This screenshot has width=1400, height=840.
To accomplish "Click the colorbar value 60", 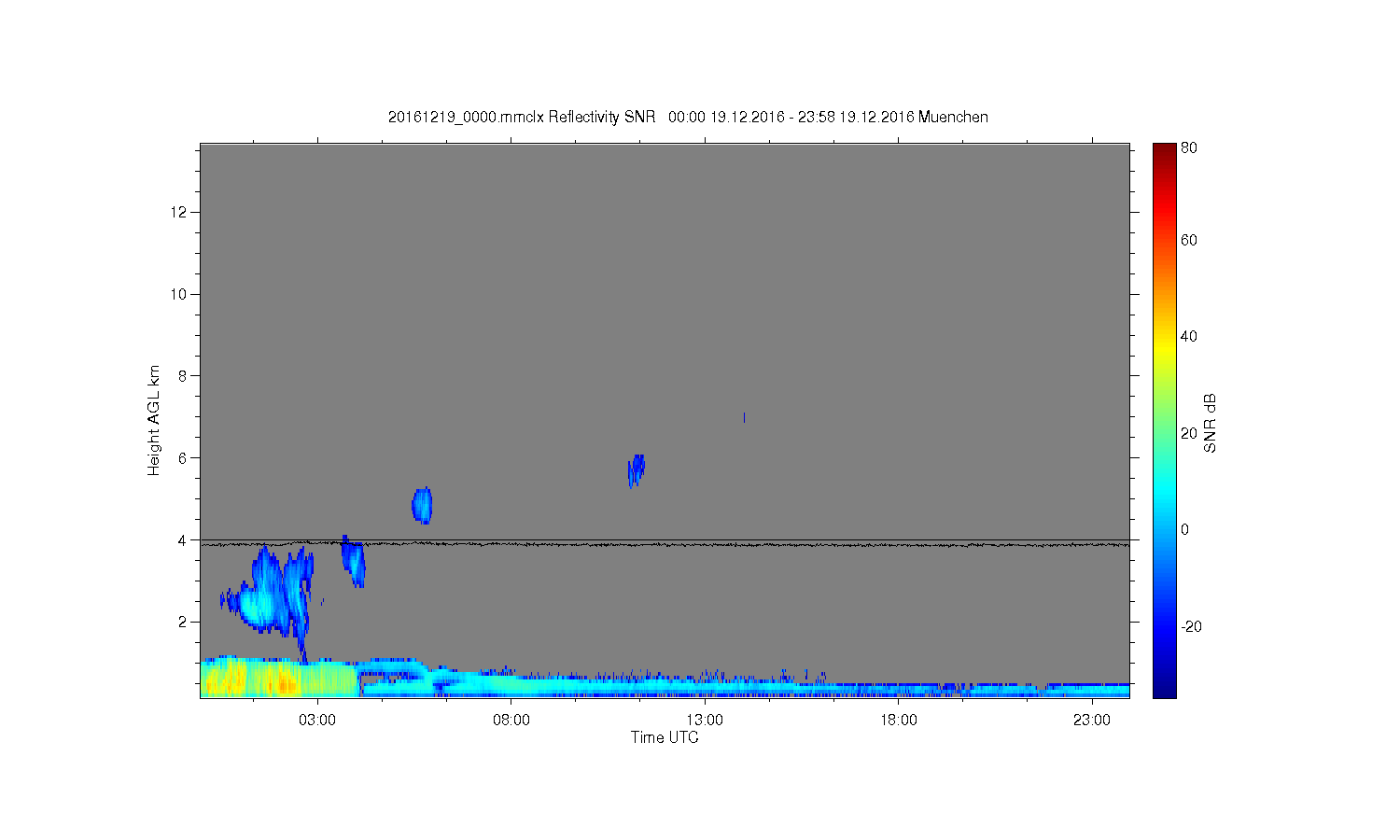I will click(x=1189, y=240).
